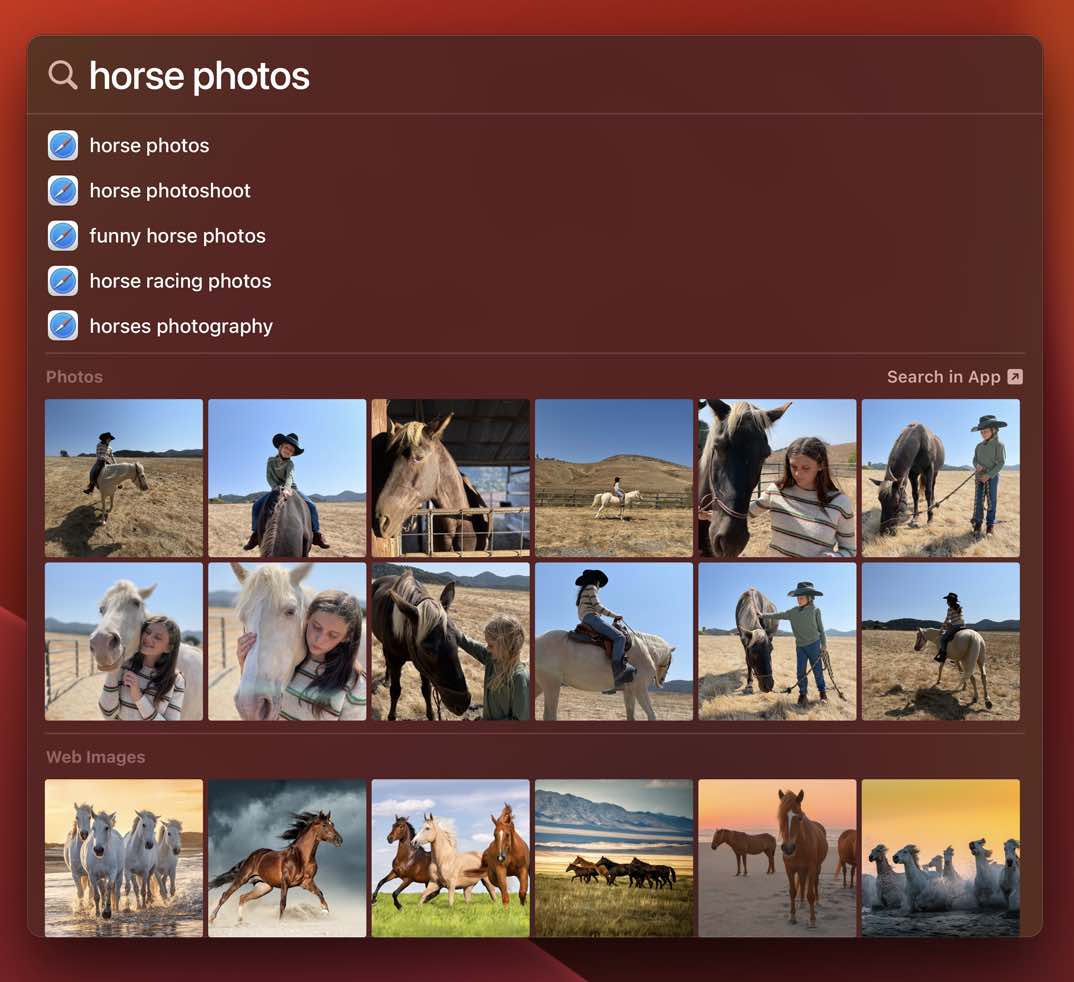The image size is (1074, 982).
Task: Open photo of rider on saddled cream horse
Action: pos(614,642)
